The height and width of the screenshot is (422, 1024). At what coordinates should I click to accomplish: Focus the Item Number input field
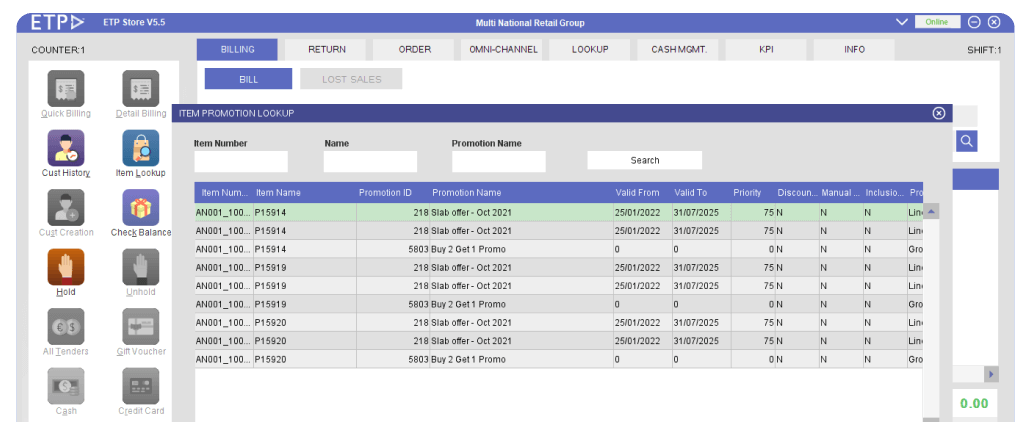241,161
